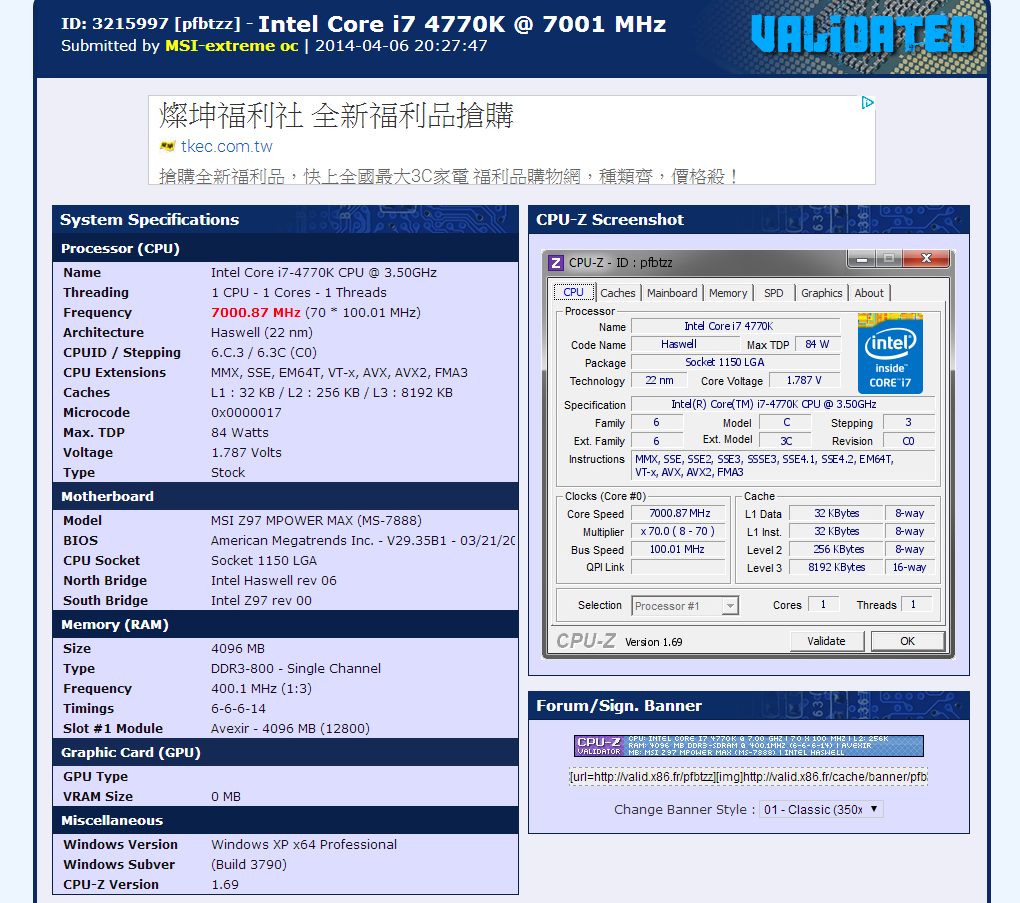The height and width of the screenshot is (903, 1020).
Task: Click the Max TDP '84 W' field
Action: [817, 344]
